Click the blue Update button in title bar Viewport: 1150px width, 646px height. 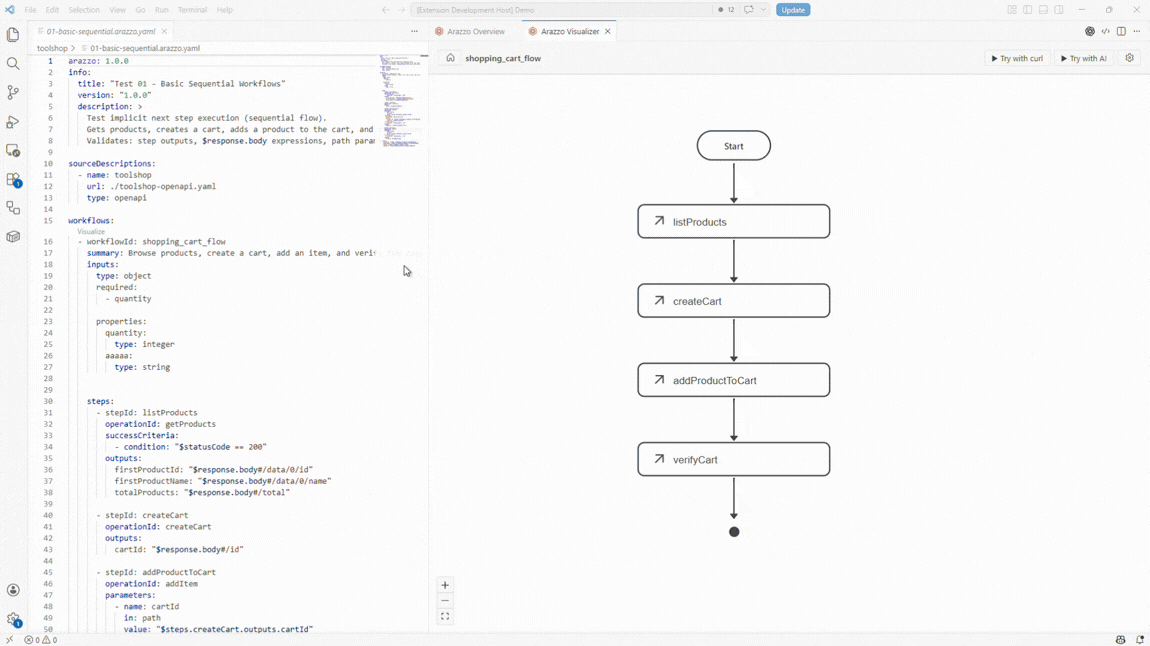pos(793,10)
